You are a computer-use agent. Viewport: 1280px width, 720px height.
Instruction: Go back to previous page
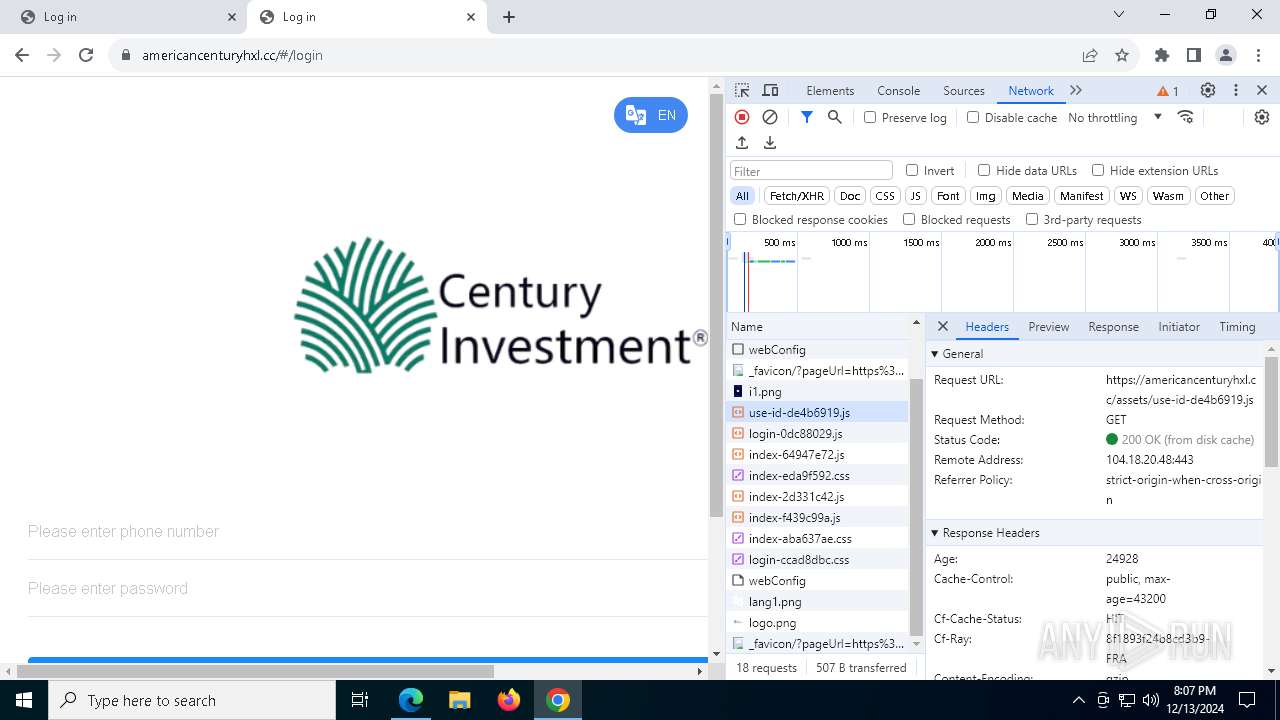[22, 55]
